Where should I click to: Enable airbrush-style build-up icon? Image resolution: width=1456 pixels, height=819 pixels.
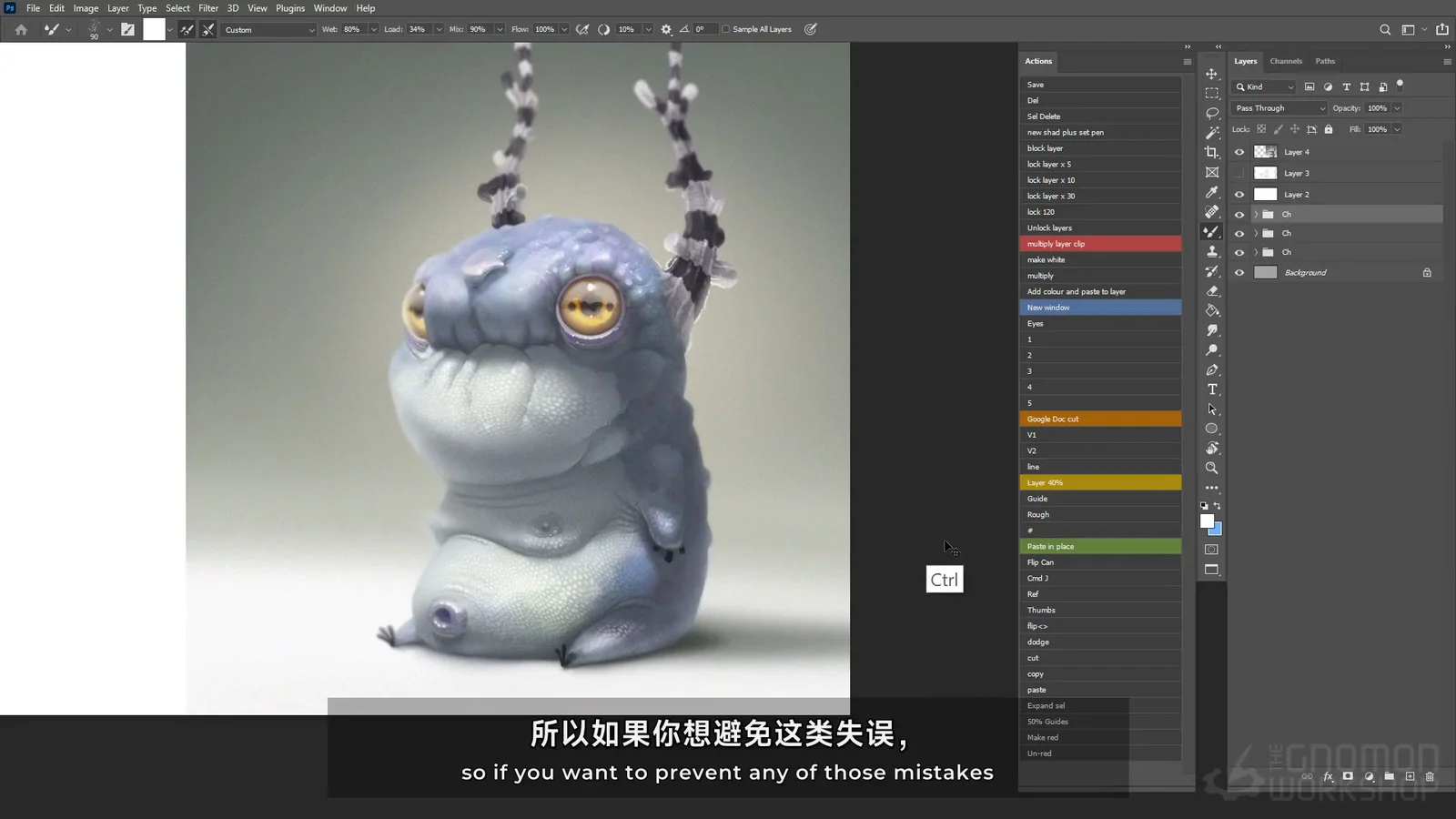click(x=582, y=29)
